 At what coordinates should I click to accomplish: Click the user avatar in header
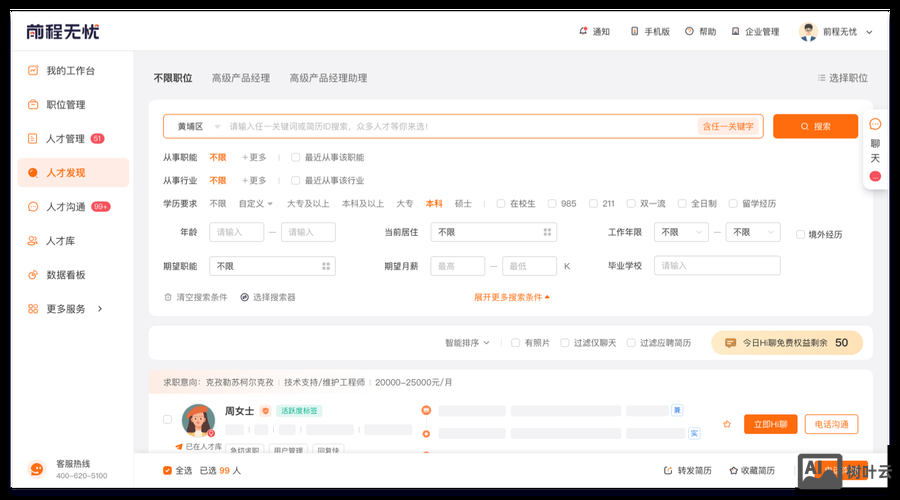tap(808, 32)
